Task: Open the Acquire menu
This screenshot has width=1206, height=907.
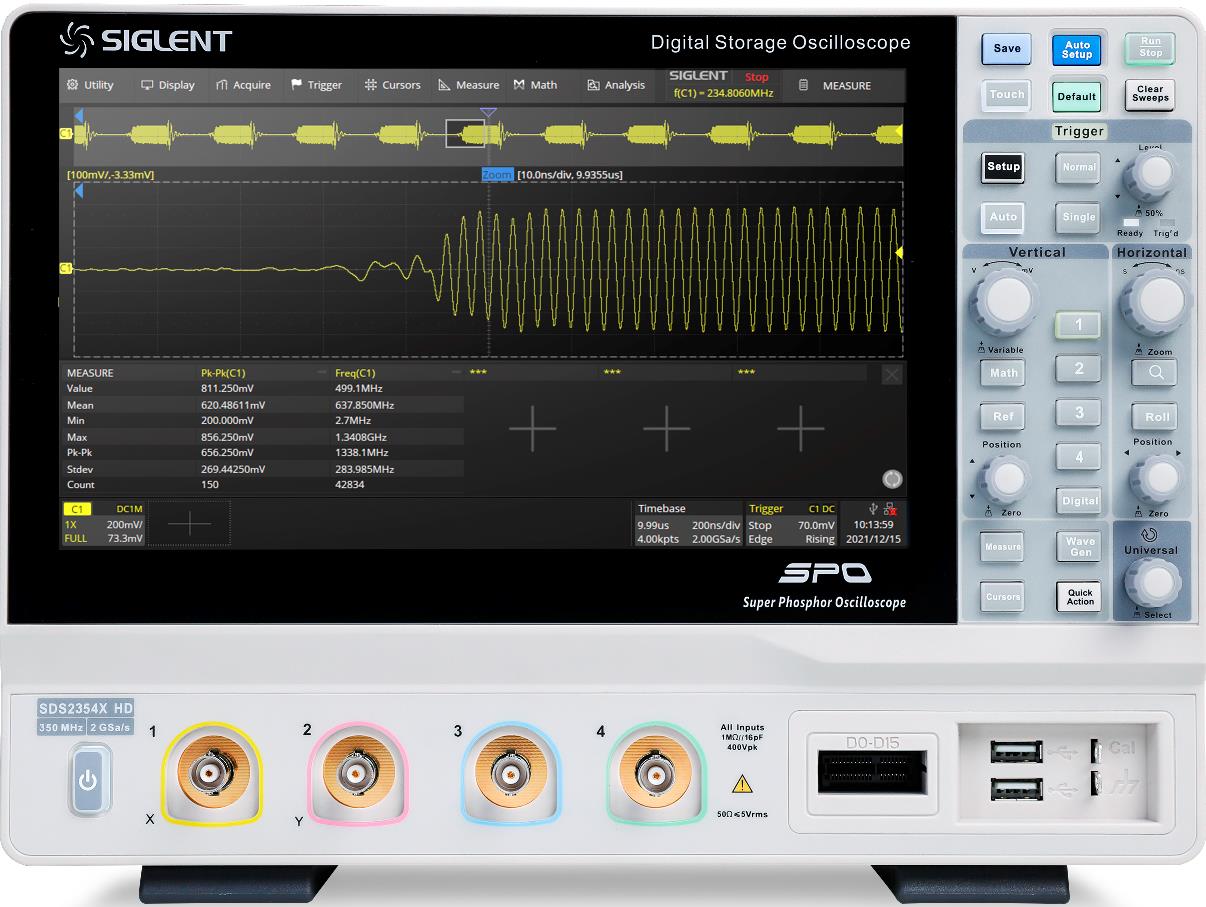Action: point(243,85)
